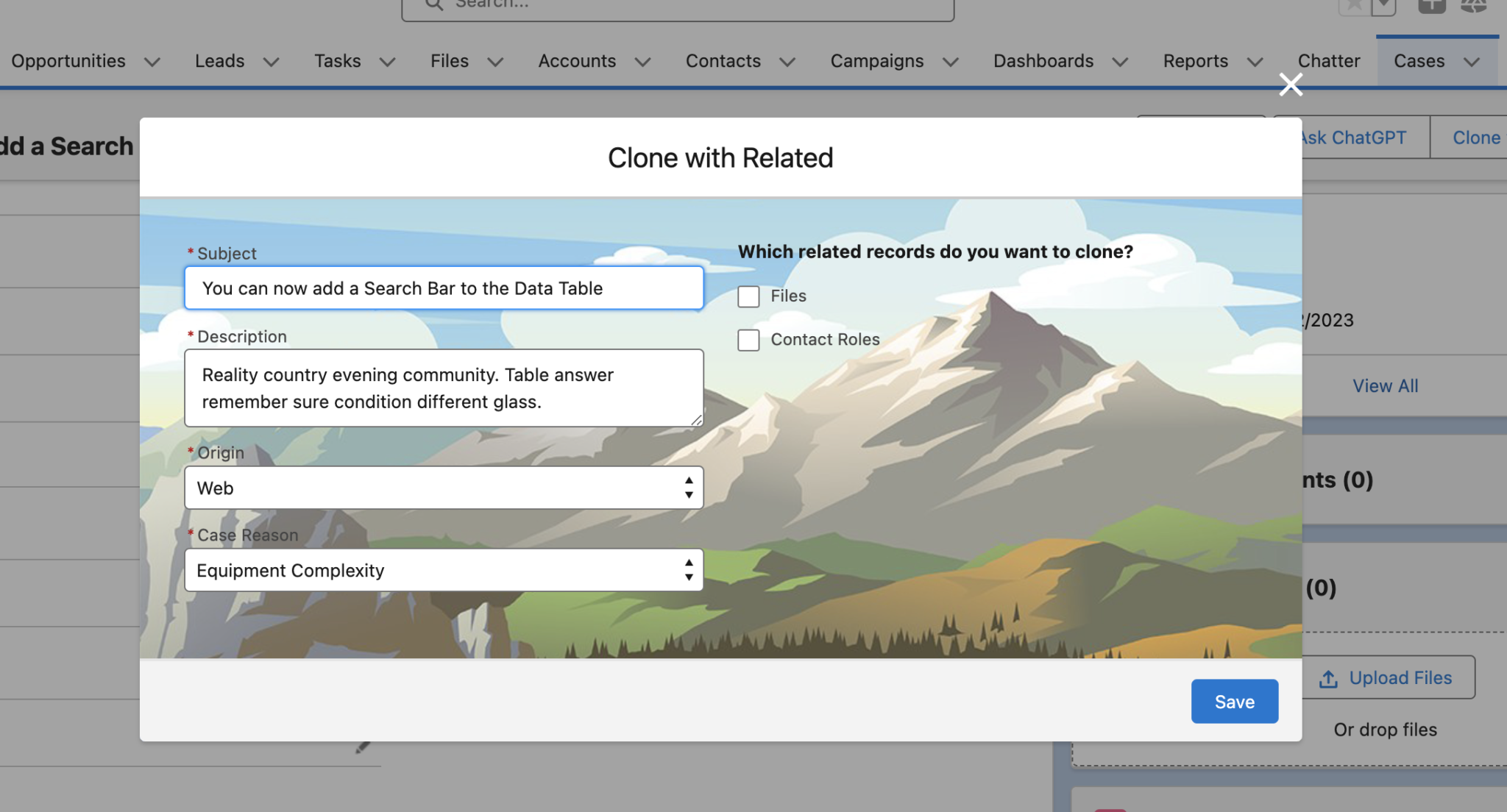
Task: Click the View All link
Action: point(1385,385)
